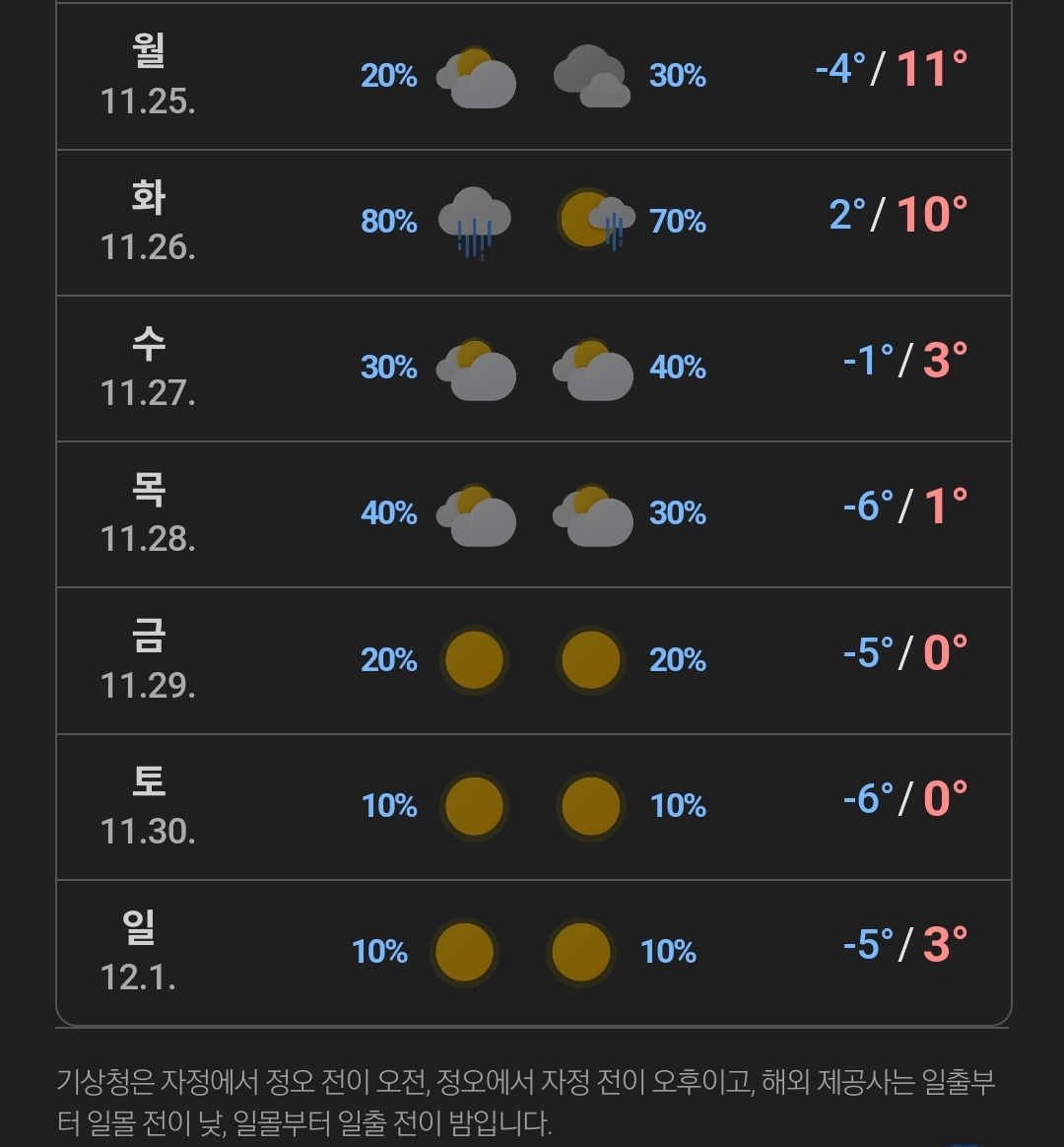Click Thursday 11.28 afternoon partly cloudy icon
Viewport: 1064px width, 1147px height.
592,515
